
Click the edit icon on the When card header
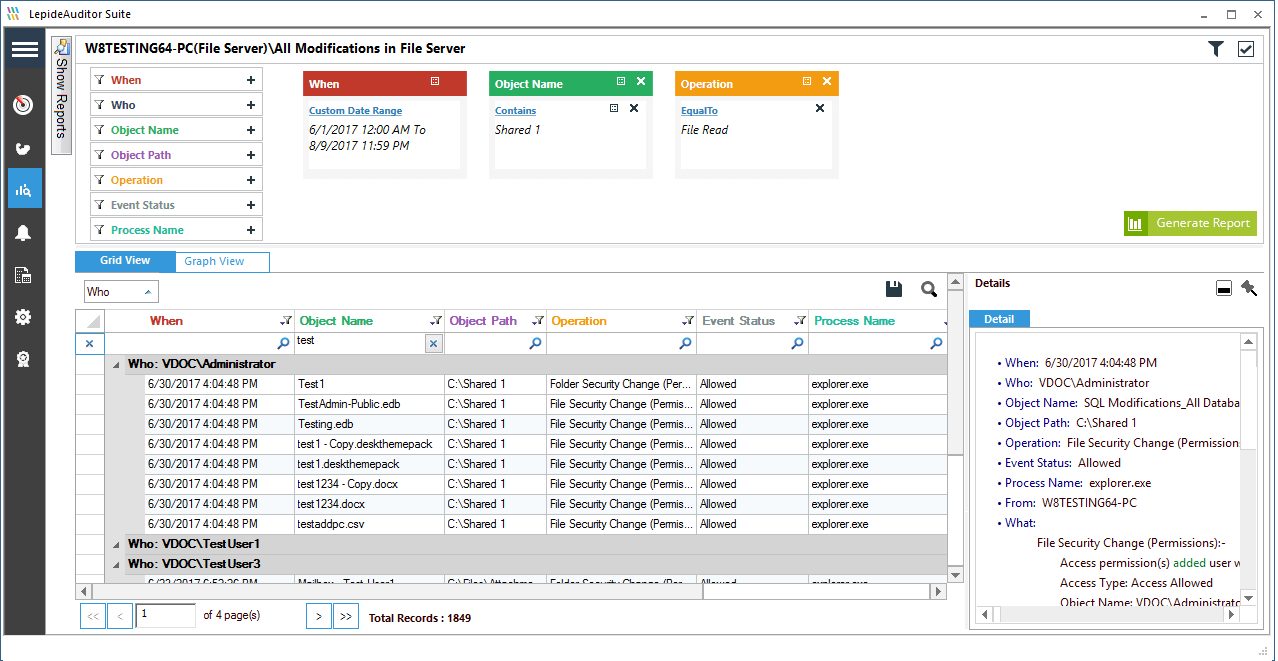435,82
